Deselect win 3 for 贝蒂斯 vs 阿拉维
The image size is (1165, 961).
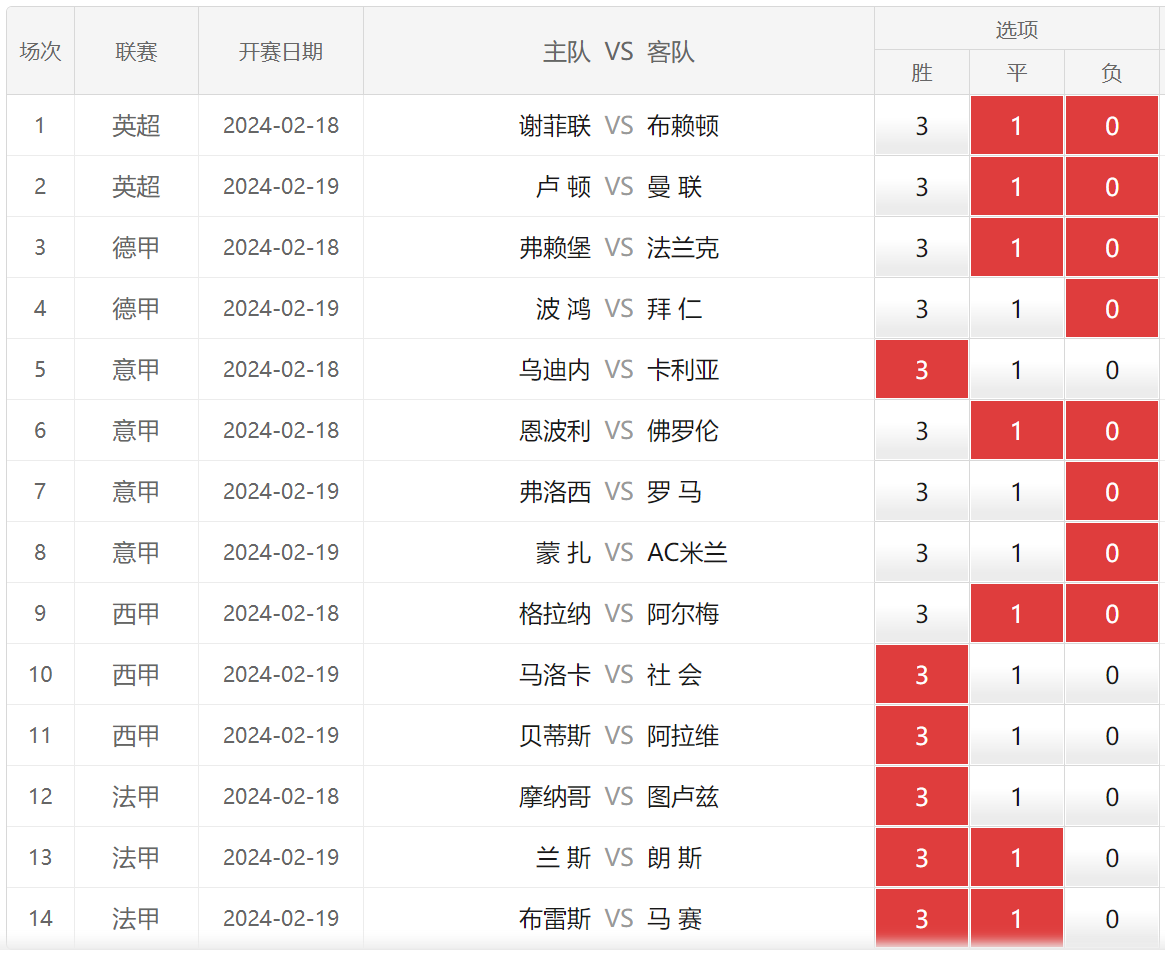[921, 735]
